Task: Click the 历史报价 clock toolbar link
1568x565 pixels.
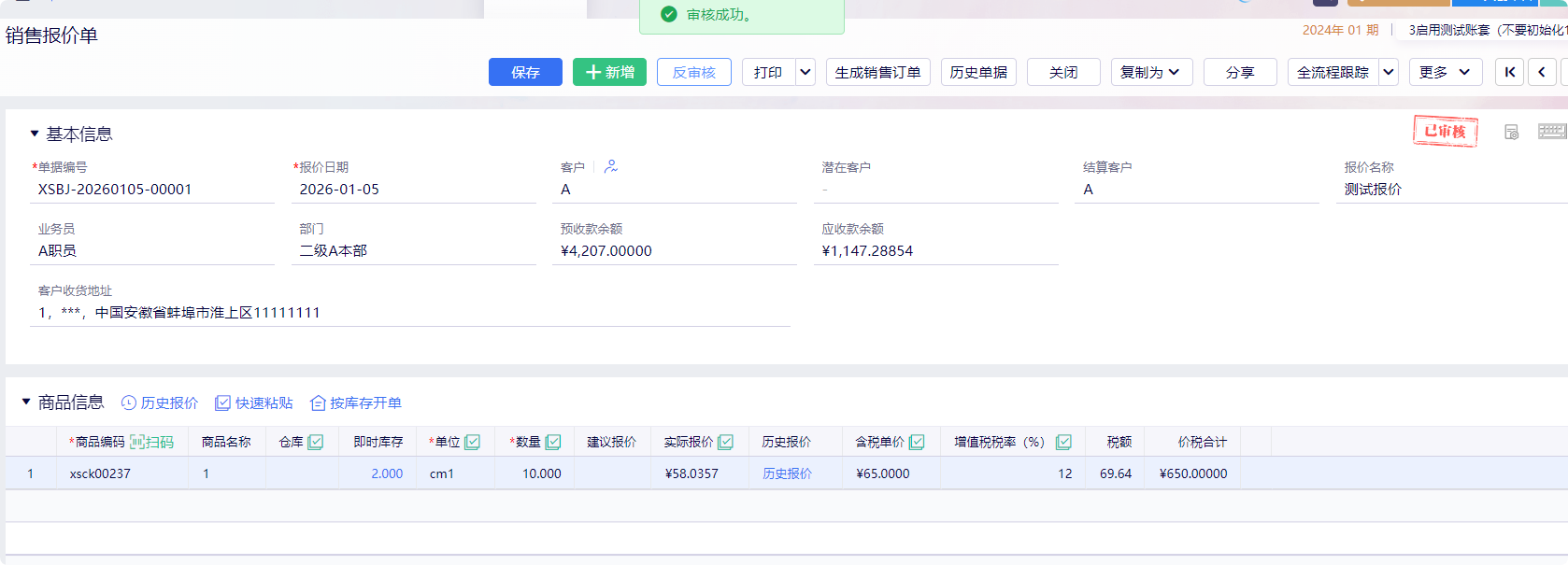Action: [x=160, y=403]
